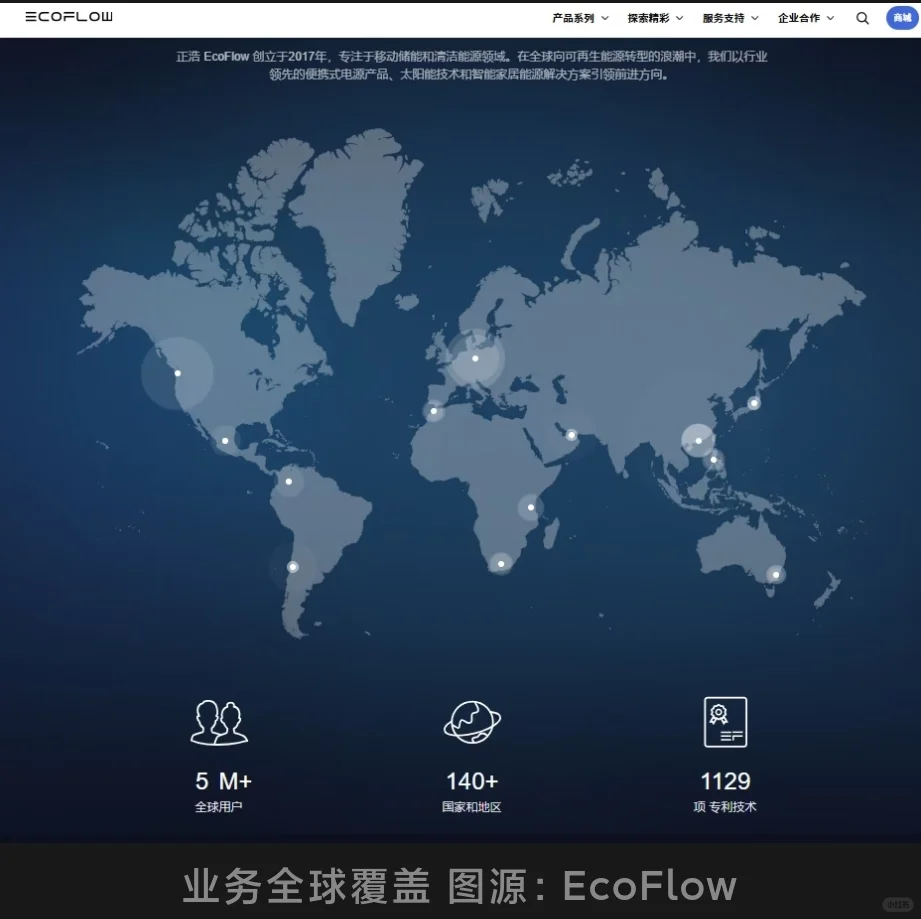The image size is (921, 919).
Task: Expand the 企业合作 dropdown chevron
Action: (x=831, y=18)
